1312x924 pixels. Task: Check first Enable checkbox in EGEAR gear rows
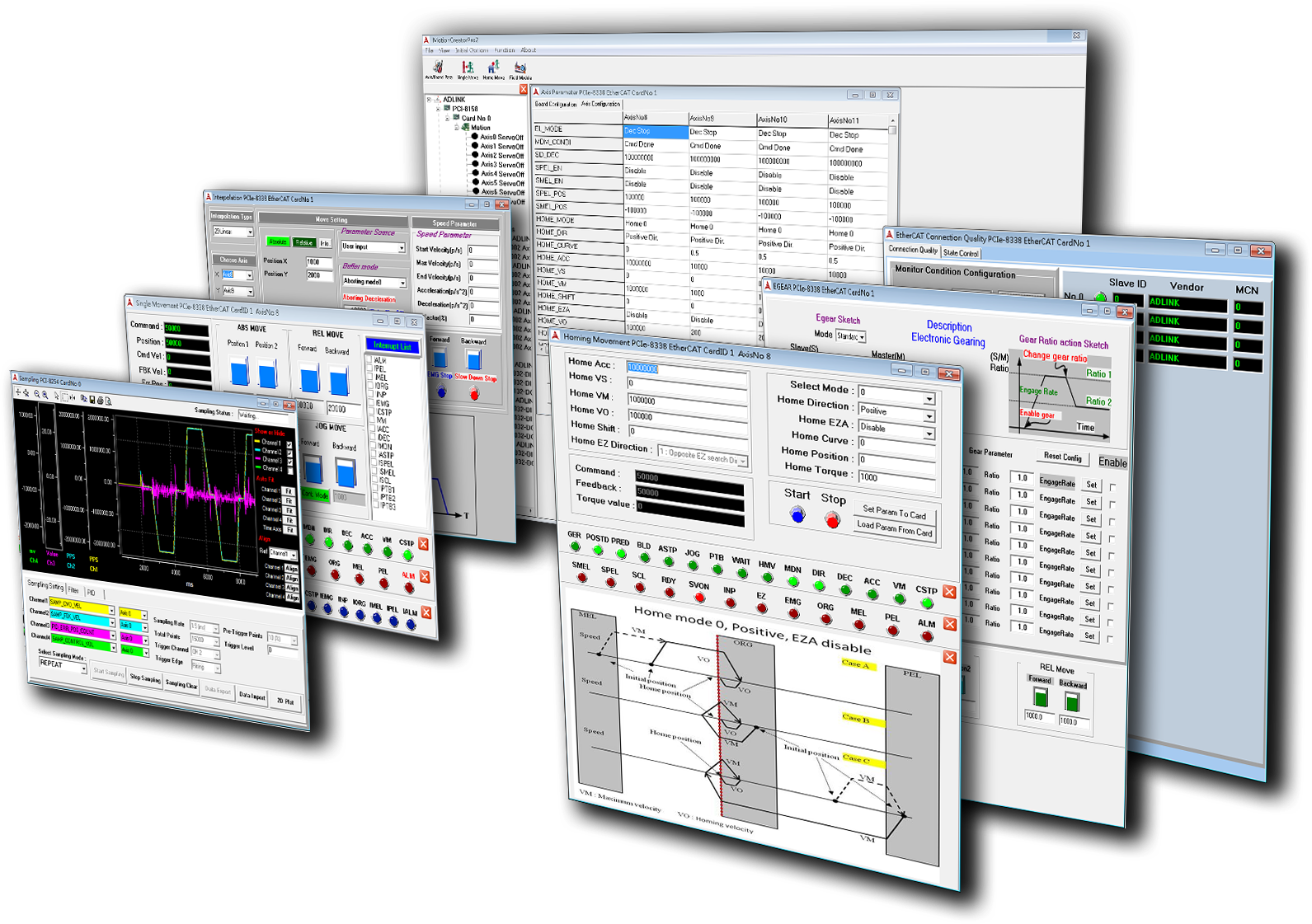1112,487
